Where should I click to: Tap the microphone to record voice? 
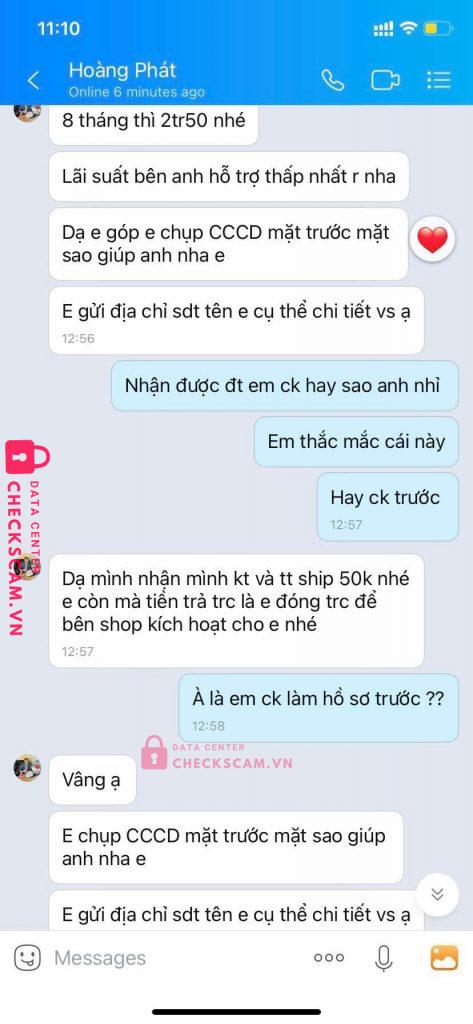384,957
